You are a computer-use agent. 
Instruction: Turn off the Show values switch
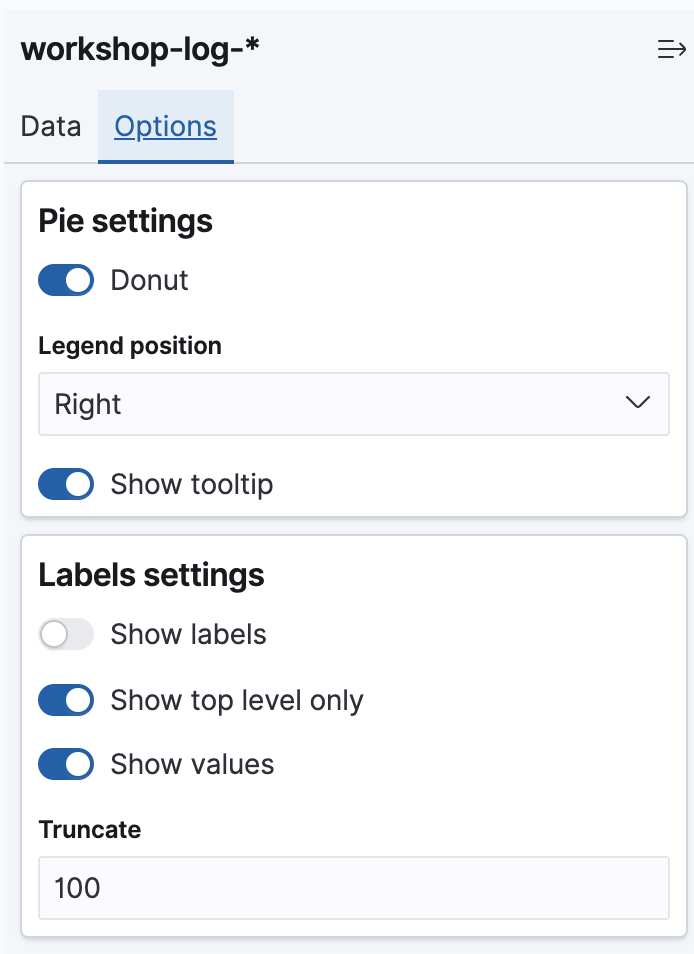pos(66,764)
